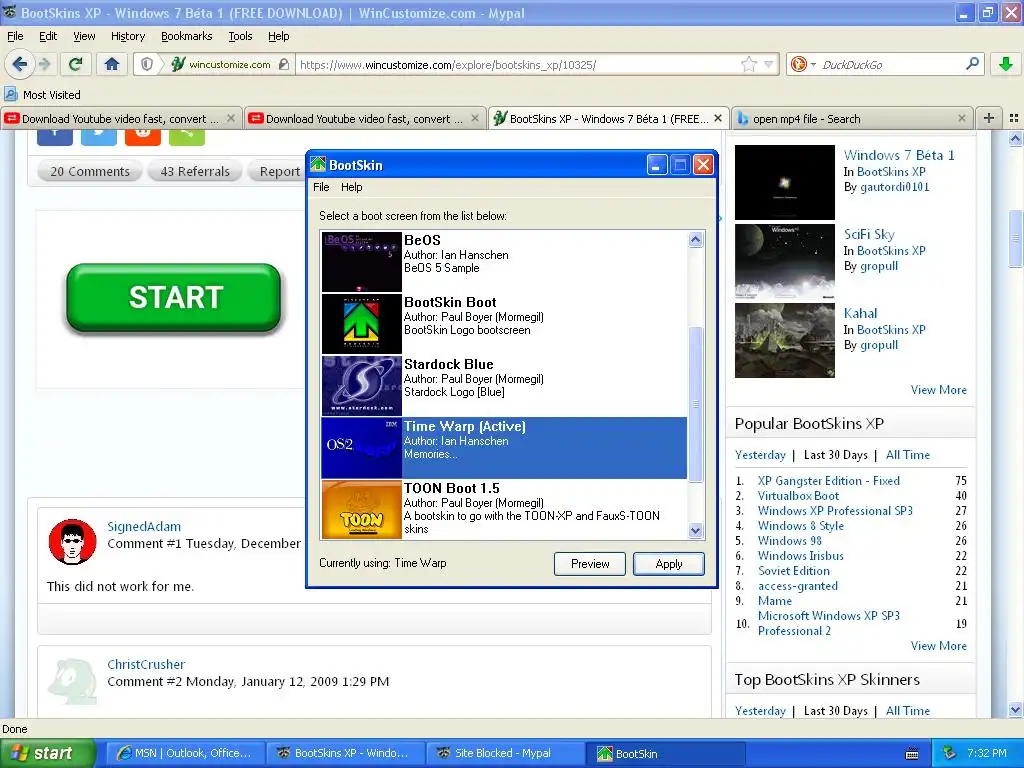
Task: Open the Windows 8 Style link
Action: (x=801, y=526)
